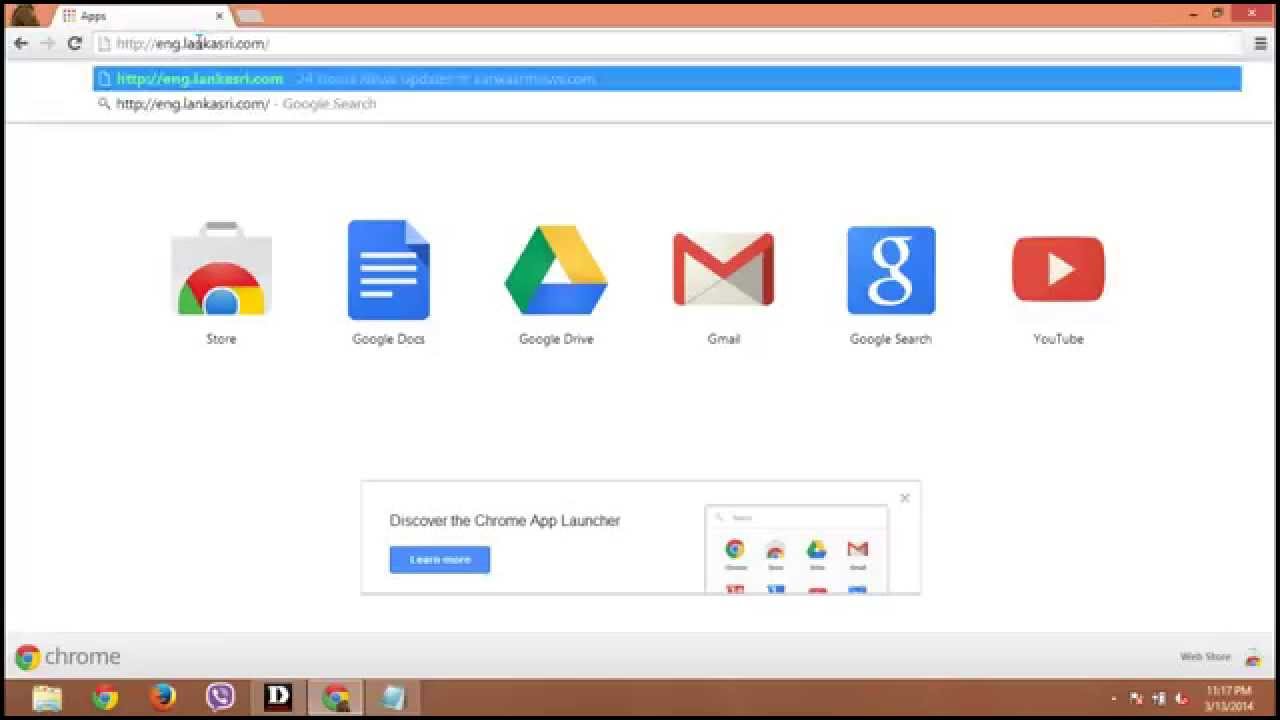Select the highlighted eng.lankasri.com suggestion
This screenshot has height=720, width=1280.
667,79
